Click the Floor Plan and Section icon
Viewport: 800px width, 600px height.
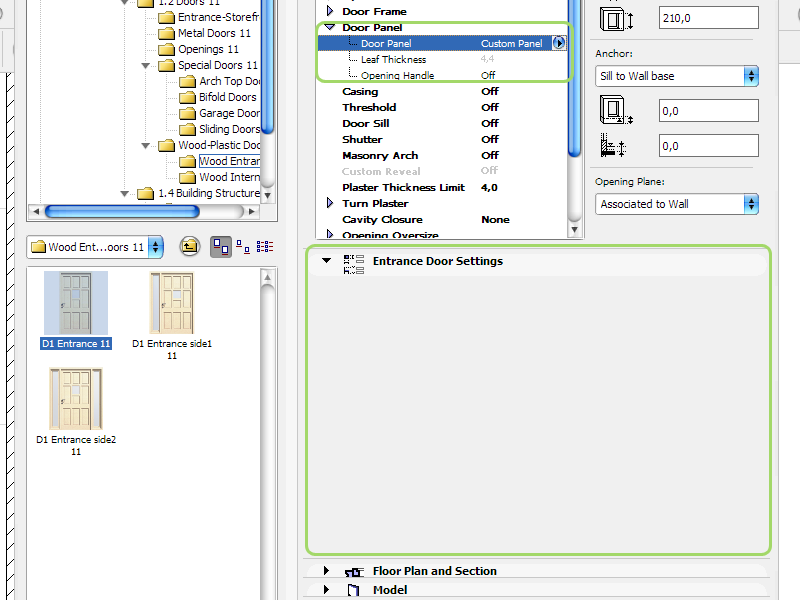click(354, 572)
